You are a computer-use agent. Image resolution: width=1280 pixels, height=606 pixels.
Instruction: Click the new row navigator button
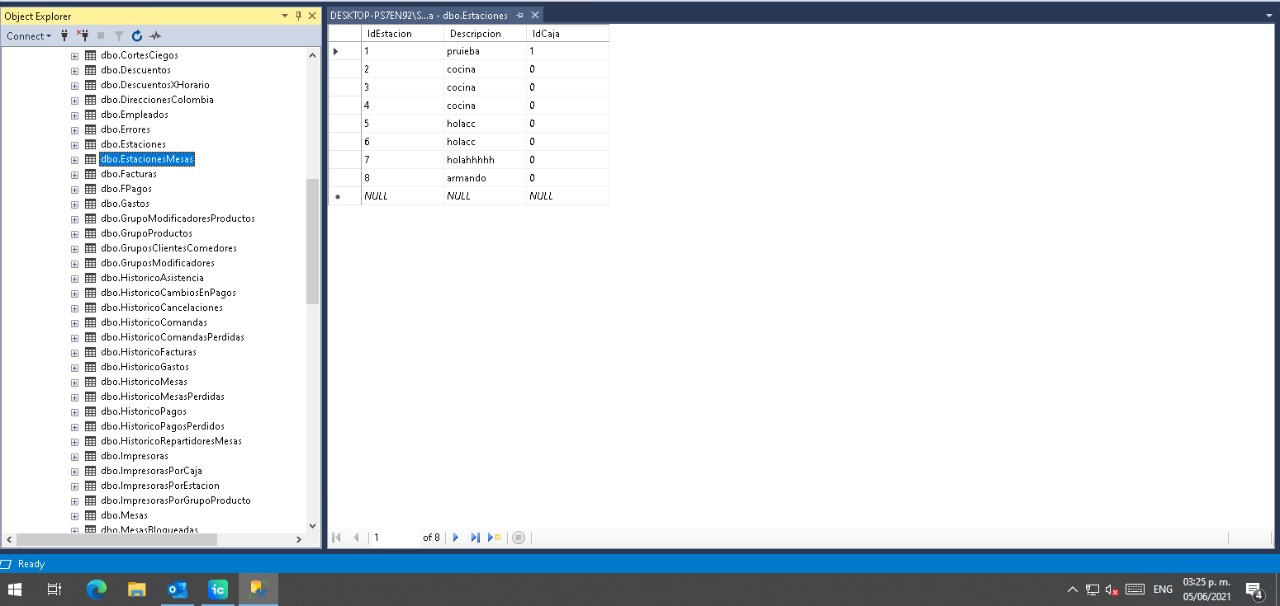coord(493,538)
